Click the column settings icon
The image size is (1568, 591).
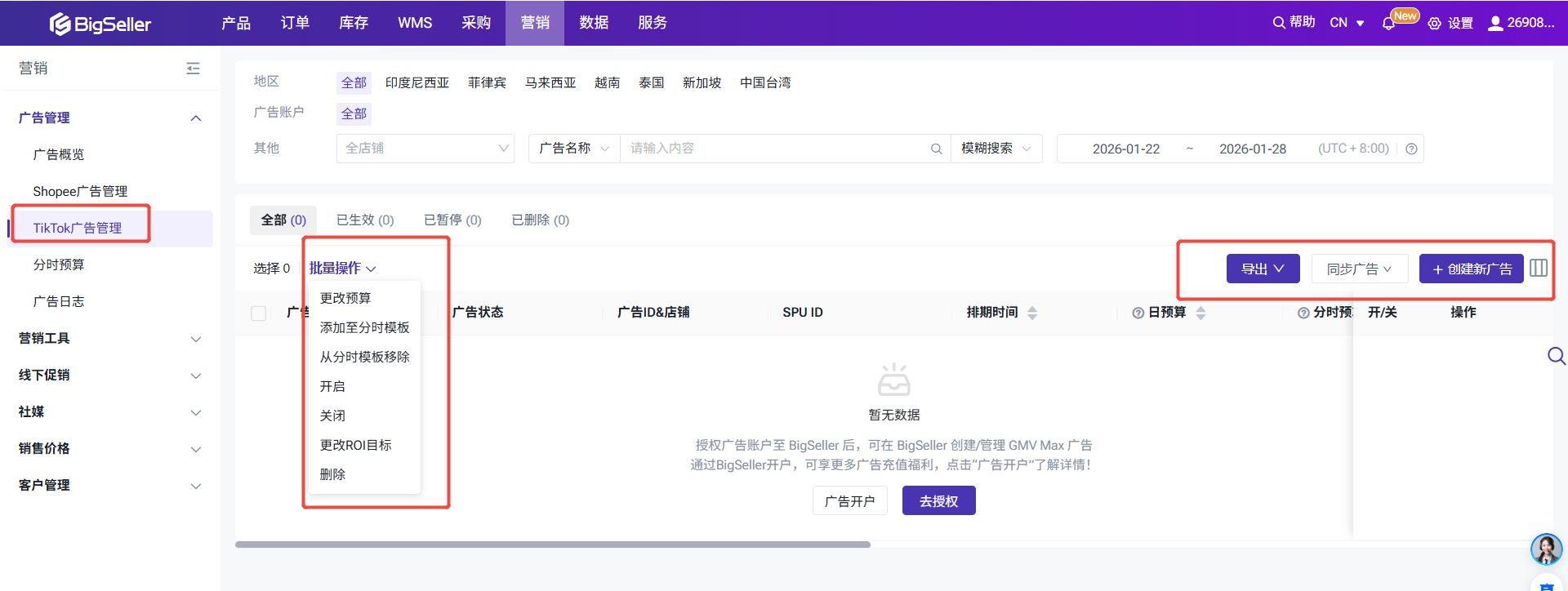[x=1538, y=269]
